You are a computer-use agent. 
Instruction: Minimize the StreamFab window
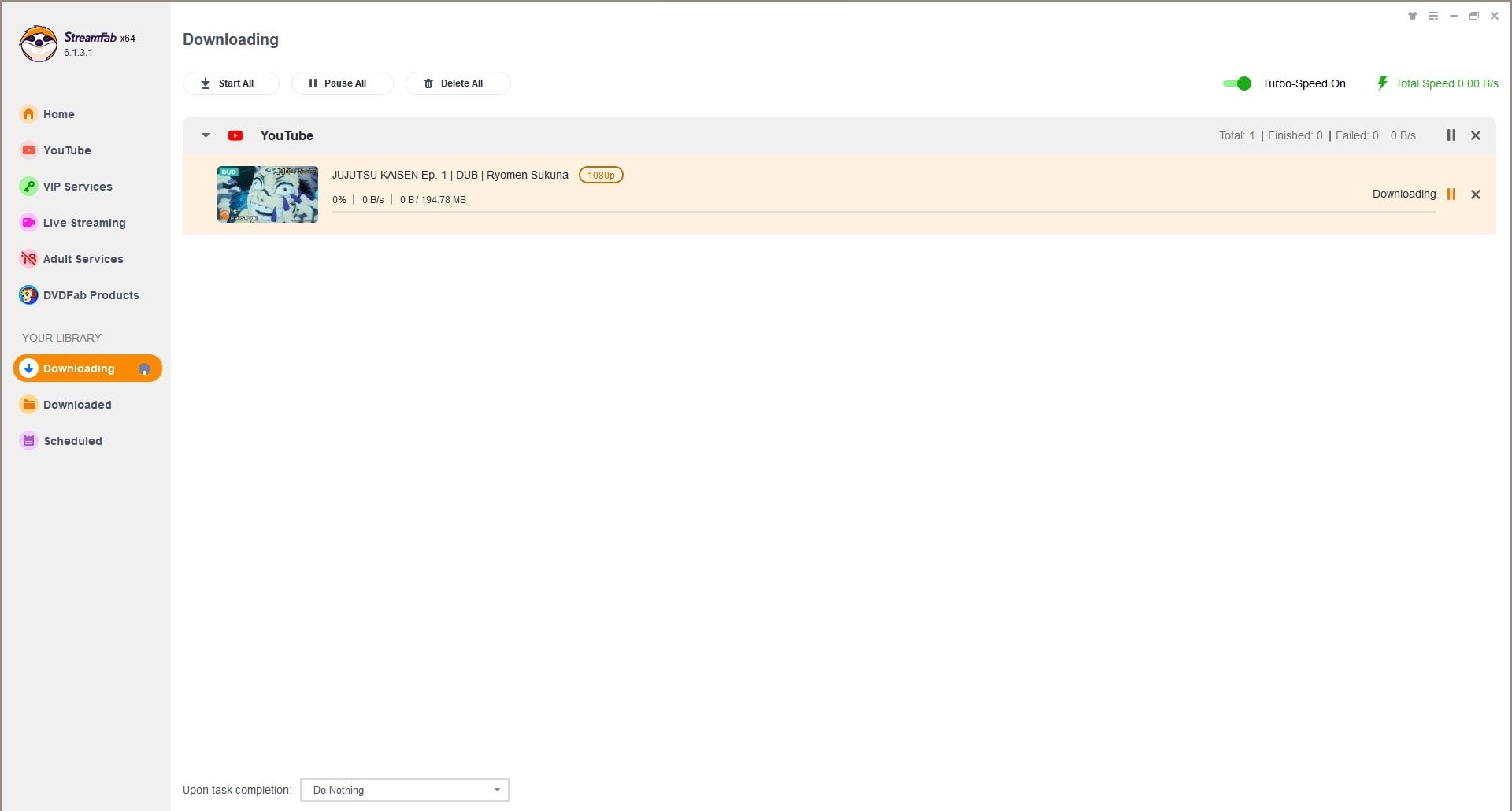(1454, 16)
